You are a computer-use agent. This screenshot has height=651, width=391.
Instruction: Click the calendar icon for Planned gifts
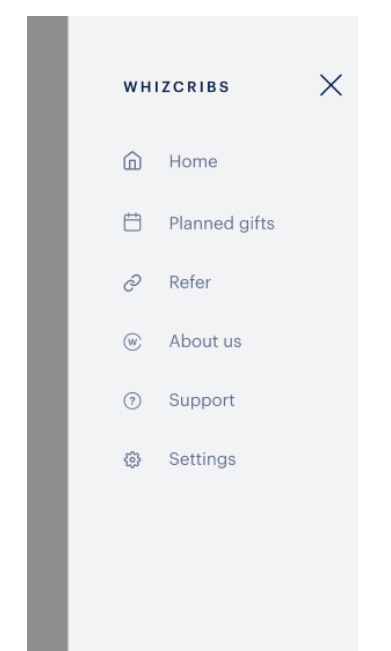(x=132, y=222)
